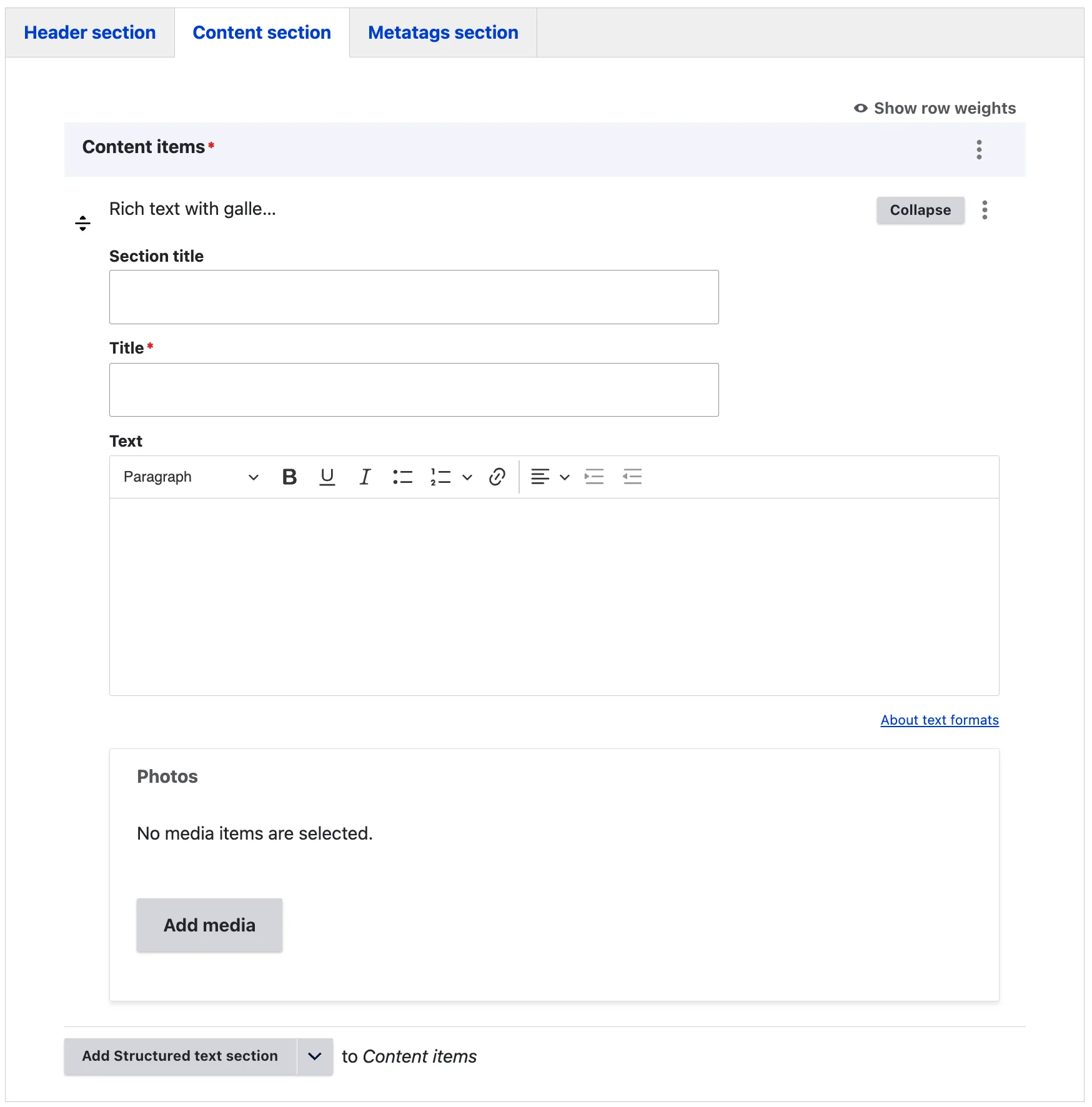This screenshot has height=1107, width=1092.
Task: Apply underline formatting
Action: (327, 477)
